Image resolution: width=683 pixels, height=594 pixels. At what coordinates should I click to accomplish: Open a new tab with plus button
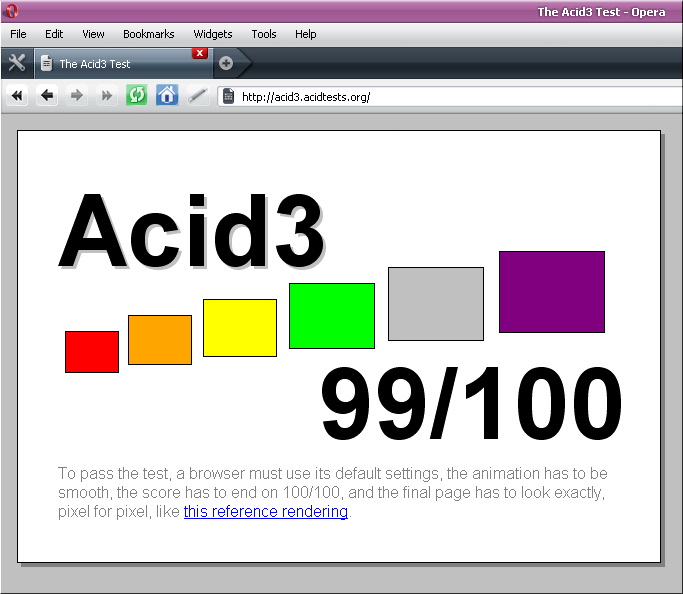[226, 64]
